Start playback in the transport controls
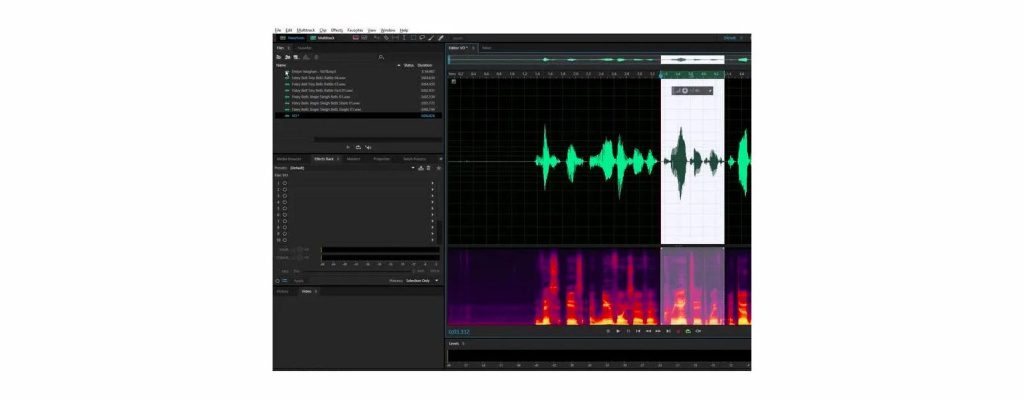The height and width of the screenshot is (399, 1024). [x=618, y=331]
